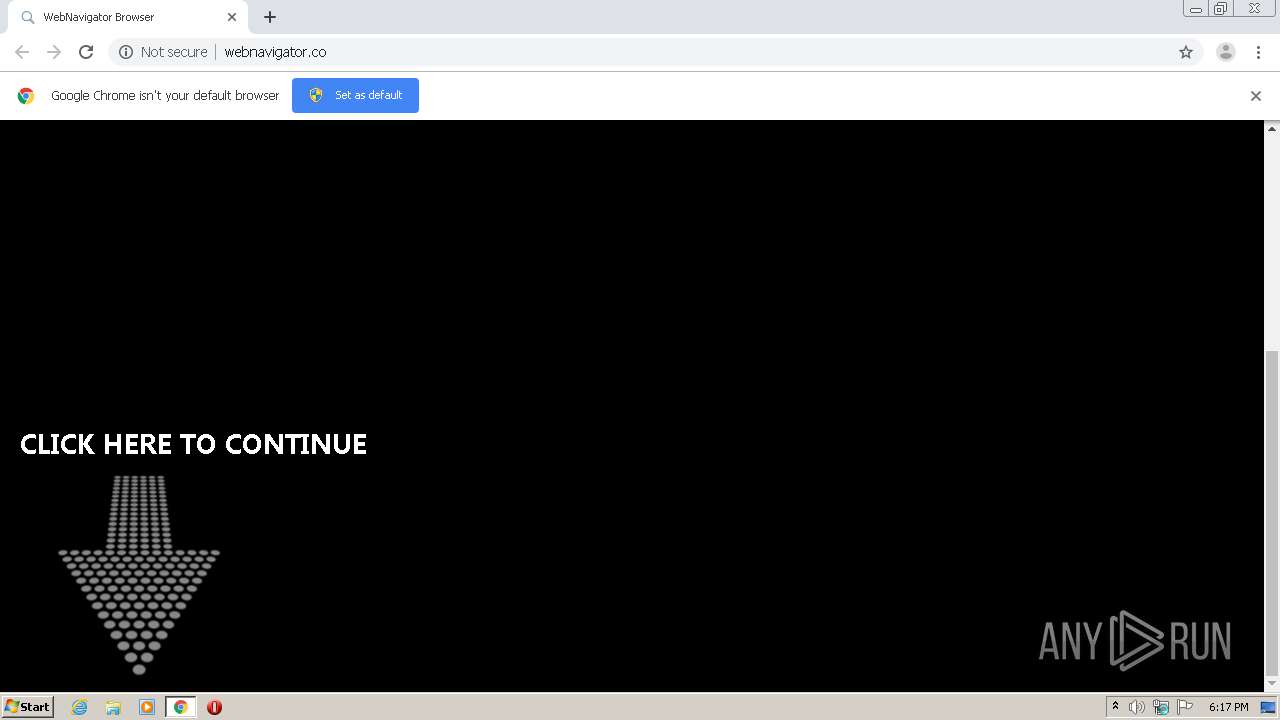Click the Set as default button
Image resolution: width=1280 pixels, height=720 pixels.
355,95
